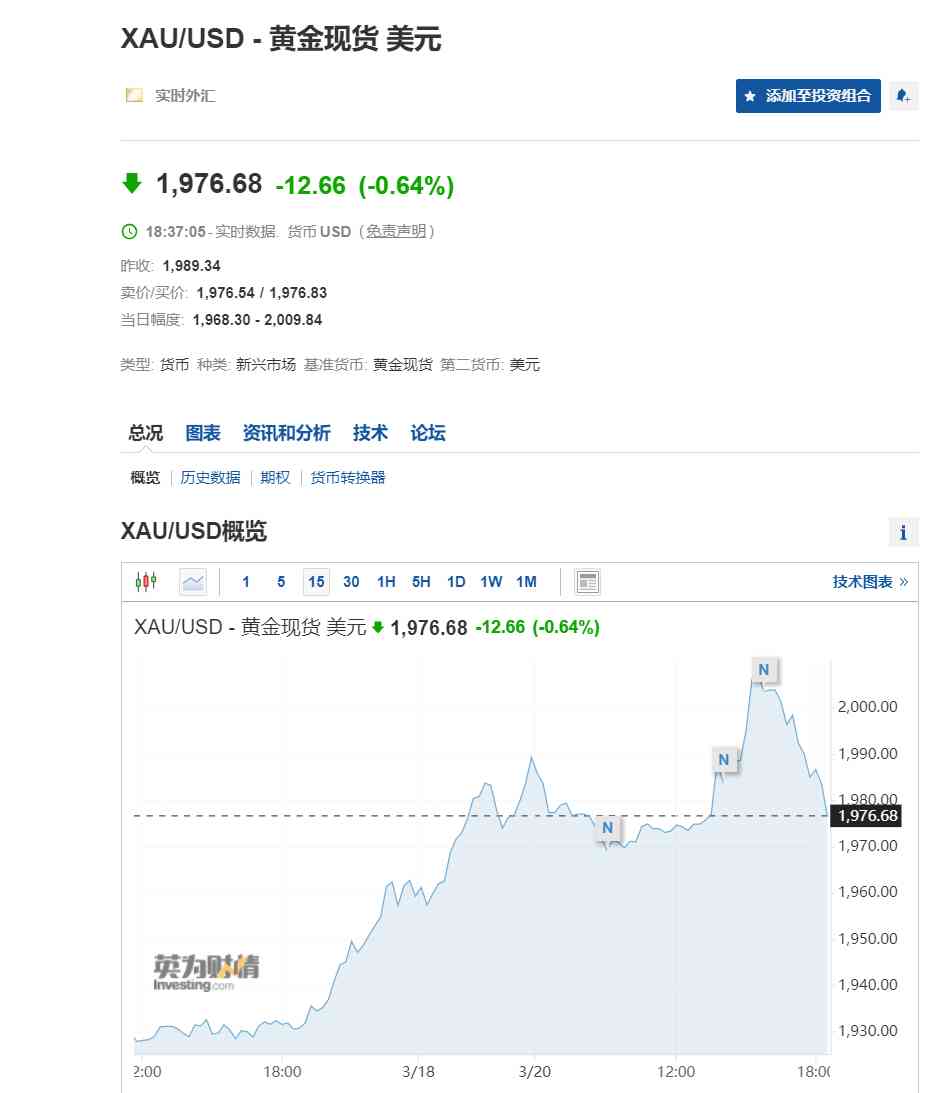Select the candlestick chart style icon
The width and height of the screenshot is (939, 1093).
coord(146,581)
